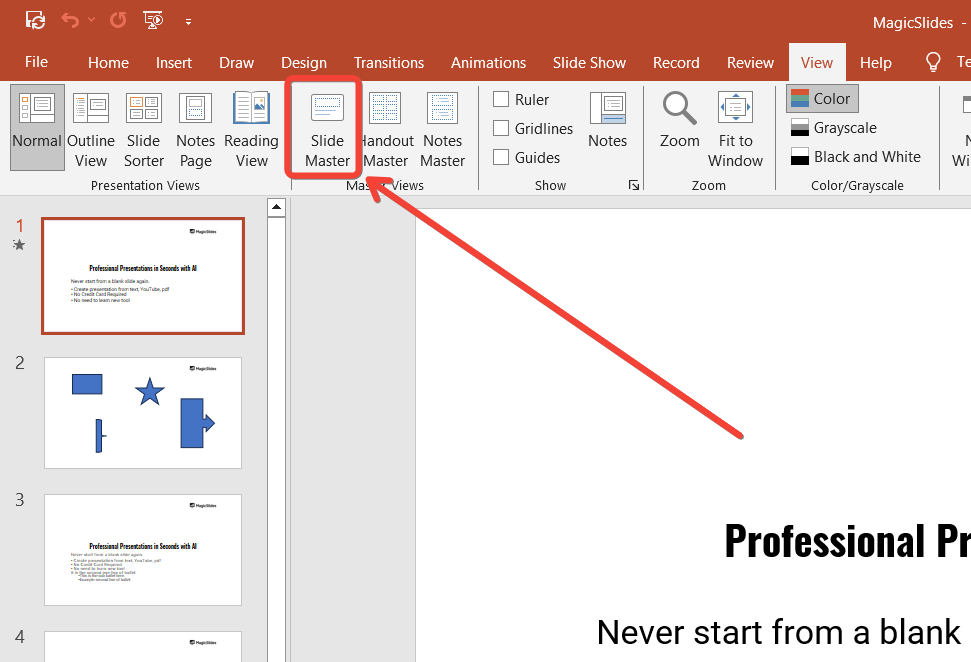Open the File menu

coord(36,62)
